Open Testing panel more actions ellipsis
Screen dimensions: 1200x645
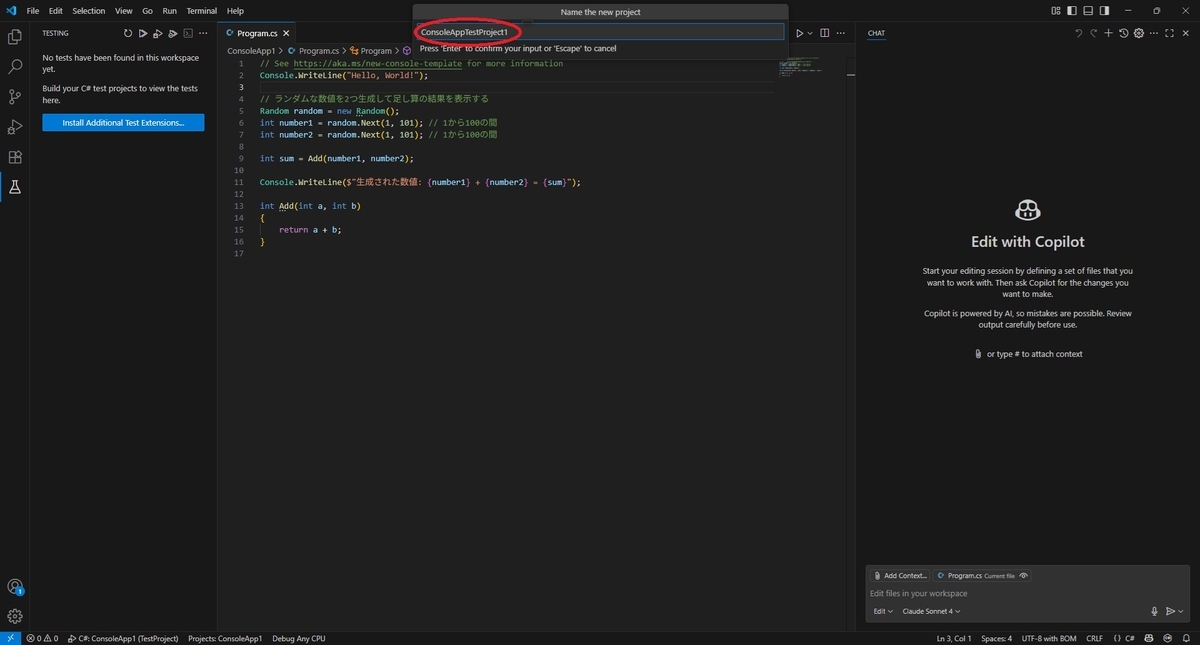(203, 33)
